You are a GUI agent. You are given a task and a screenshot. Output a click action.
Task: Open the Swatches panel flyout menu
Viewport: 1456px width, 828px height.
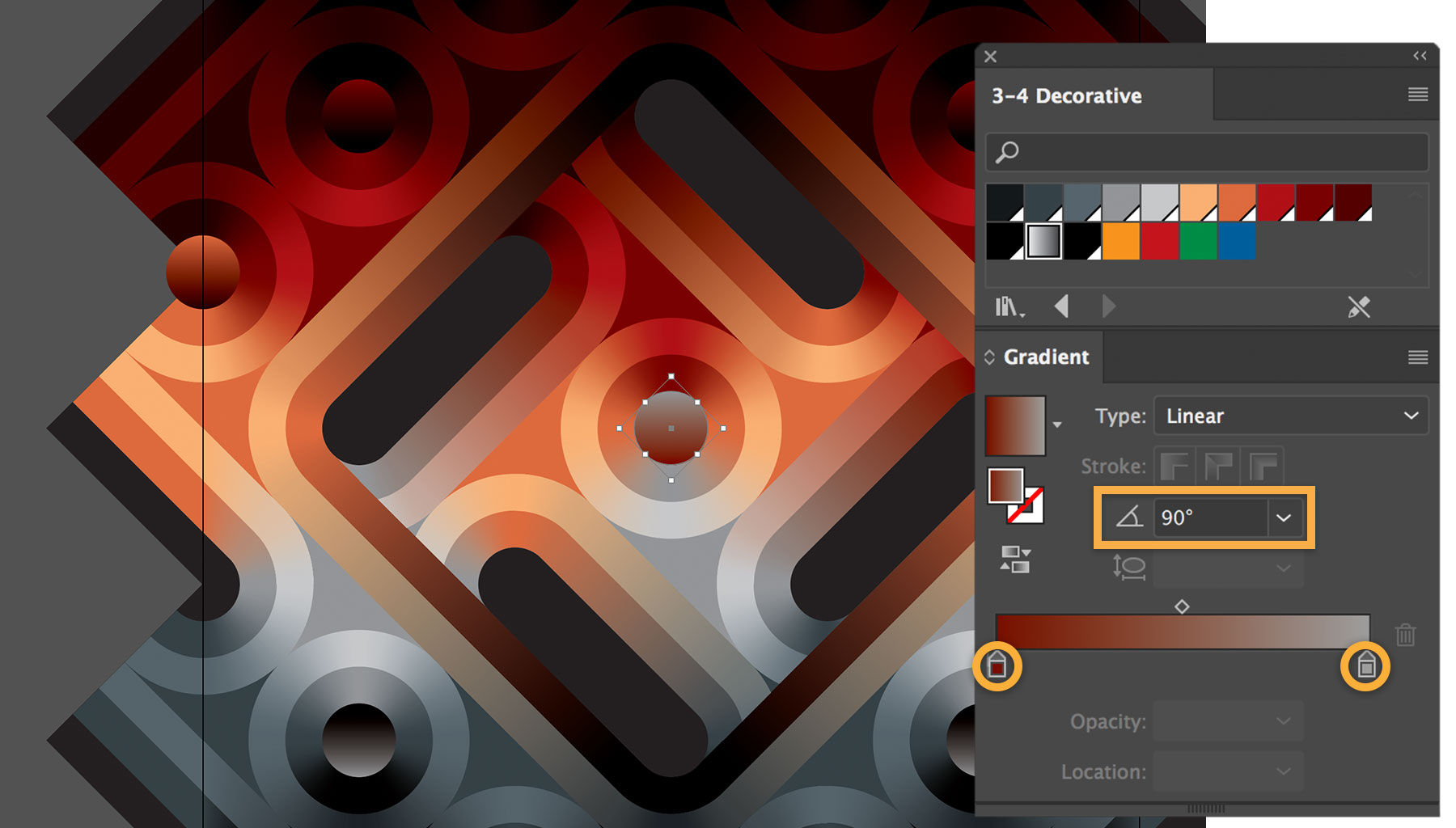tap(1417, 95)
